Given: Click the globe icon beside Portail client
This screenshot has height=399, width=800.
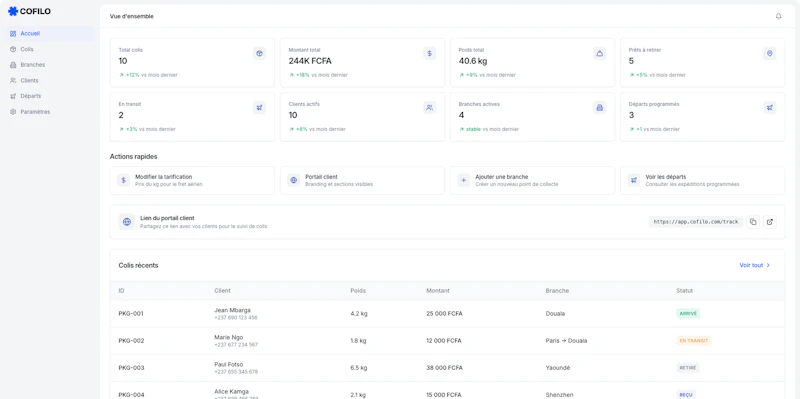Looking at the screenshot, I should 293,180.
